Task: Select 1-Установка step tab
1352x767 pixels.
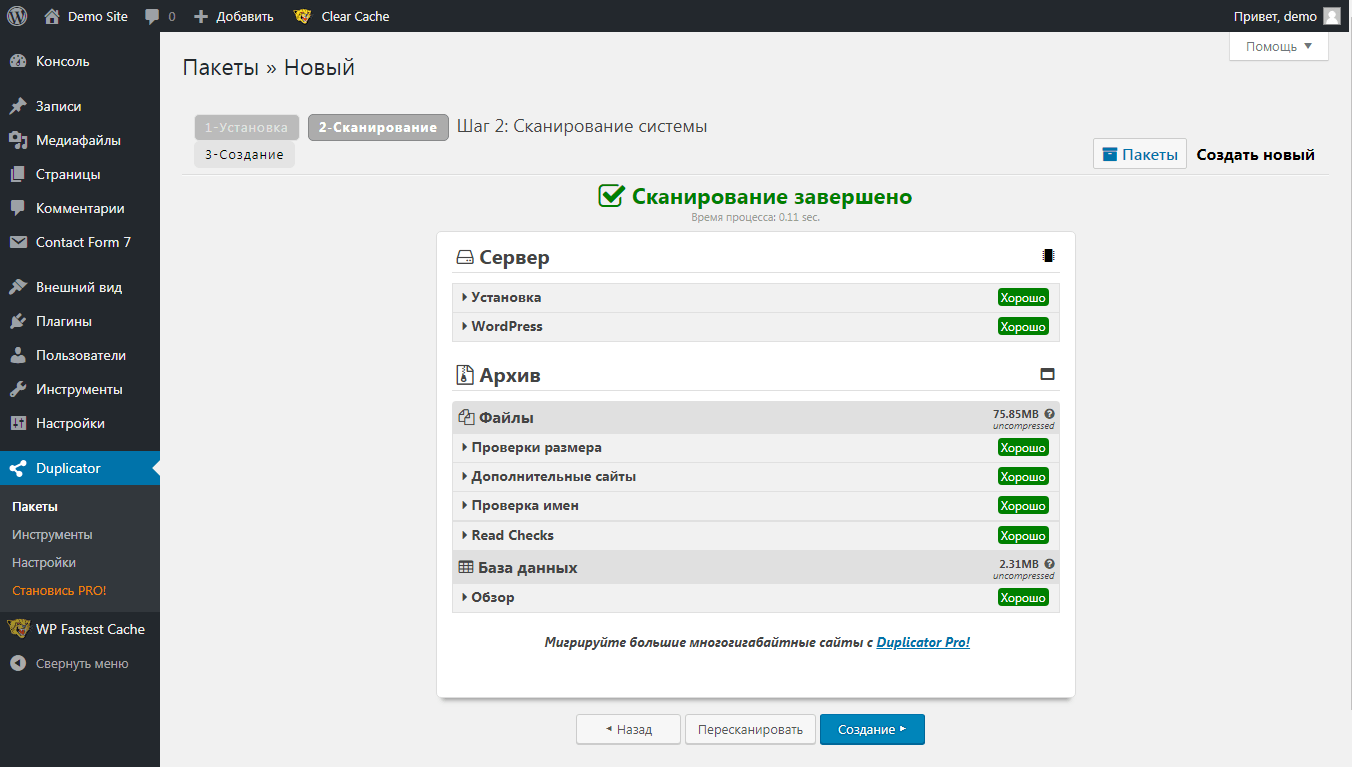Action: [247, 128]
